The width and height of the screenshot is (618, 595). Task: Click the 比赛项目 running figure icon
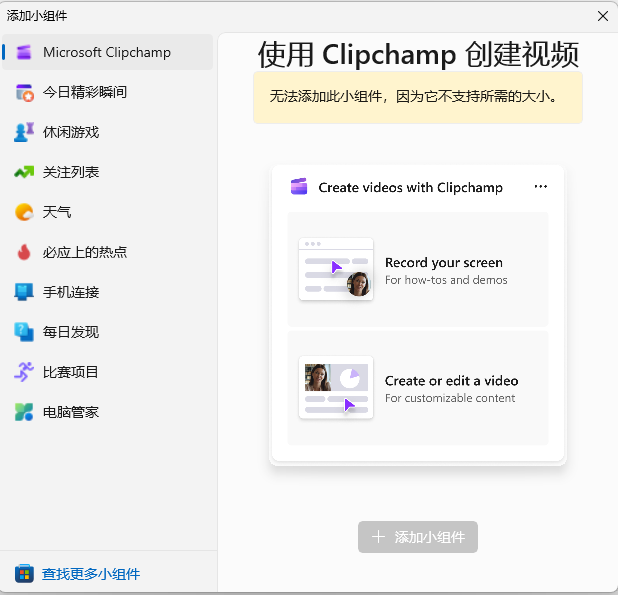[24, 372]
